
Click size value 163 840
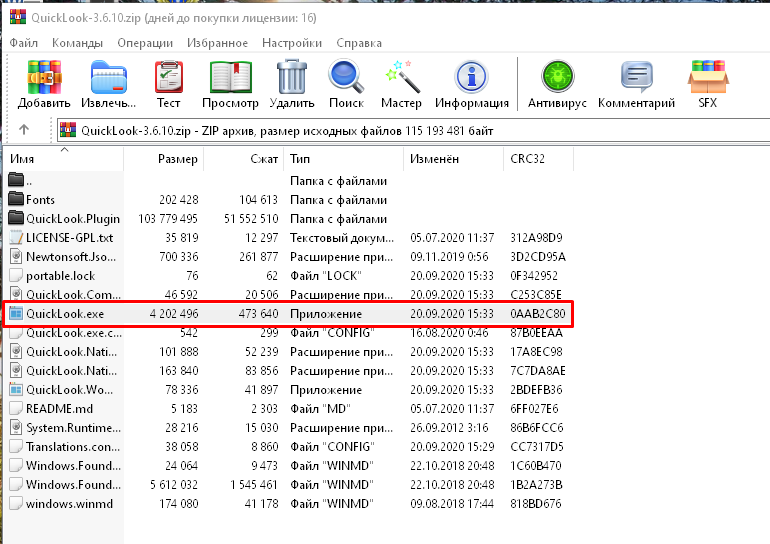point(179,371)
